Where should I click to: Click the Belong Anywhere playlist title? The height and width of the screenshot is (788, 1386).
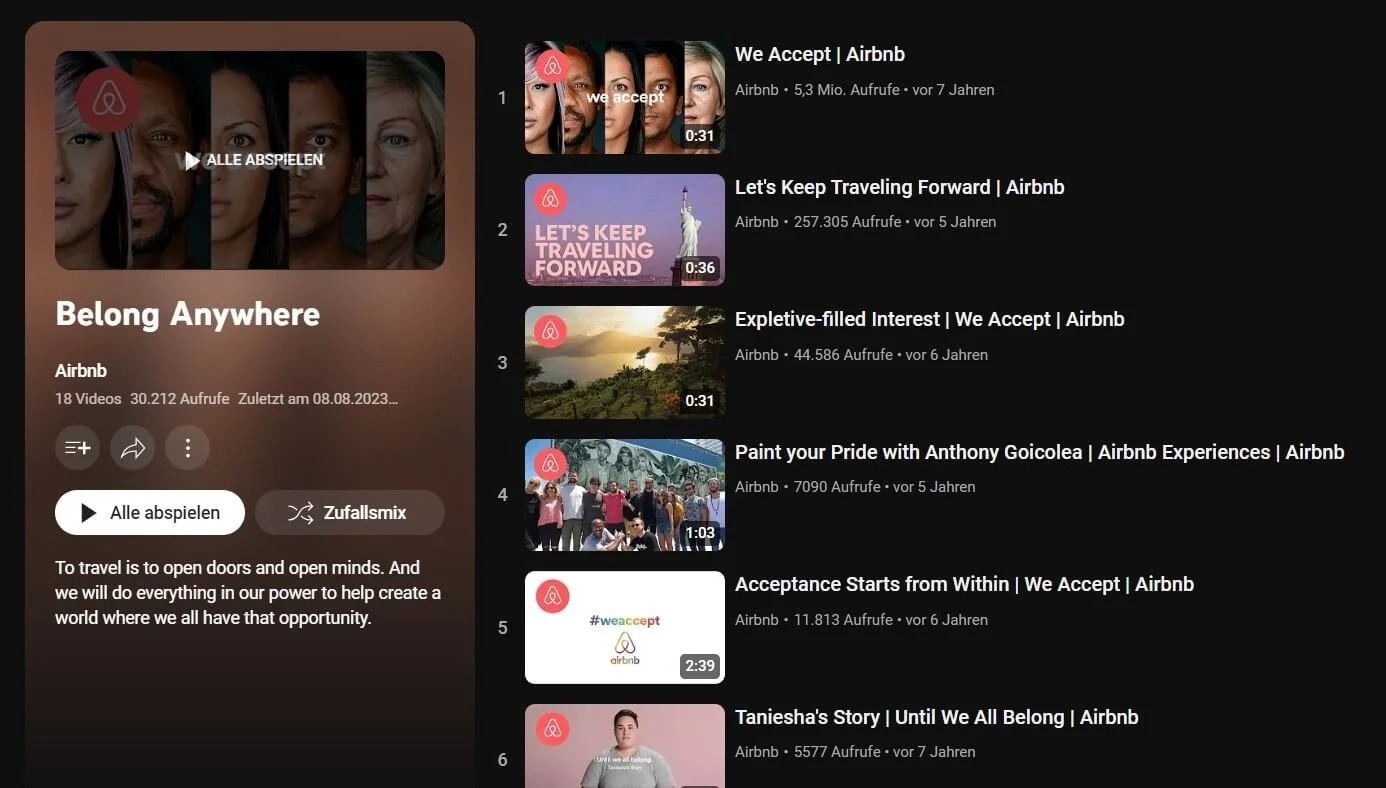pos(188,314)
